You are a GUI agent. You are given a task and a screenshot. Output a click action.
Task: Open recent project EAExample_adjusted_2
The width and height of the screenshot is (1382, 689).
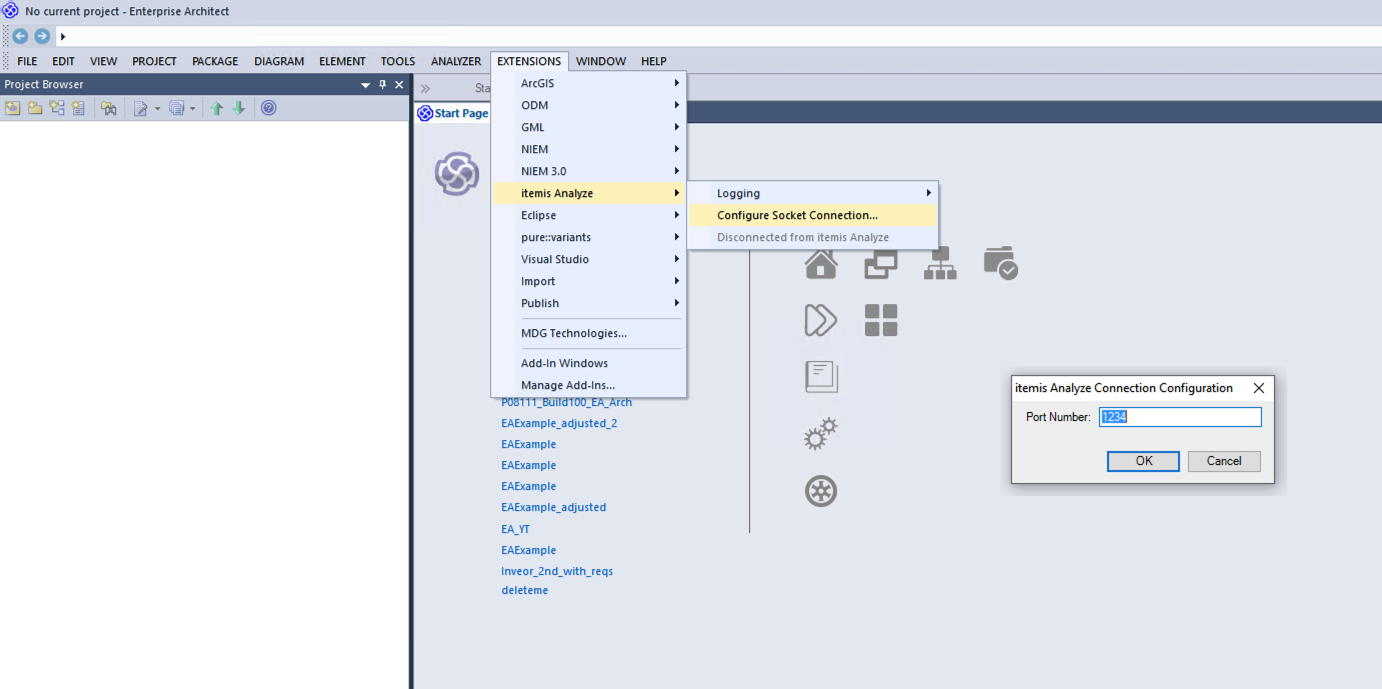559,423
